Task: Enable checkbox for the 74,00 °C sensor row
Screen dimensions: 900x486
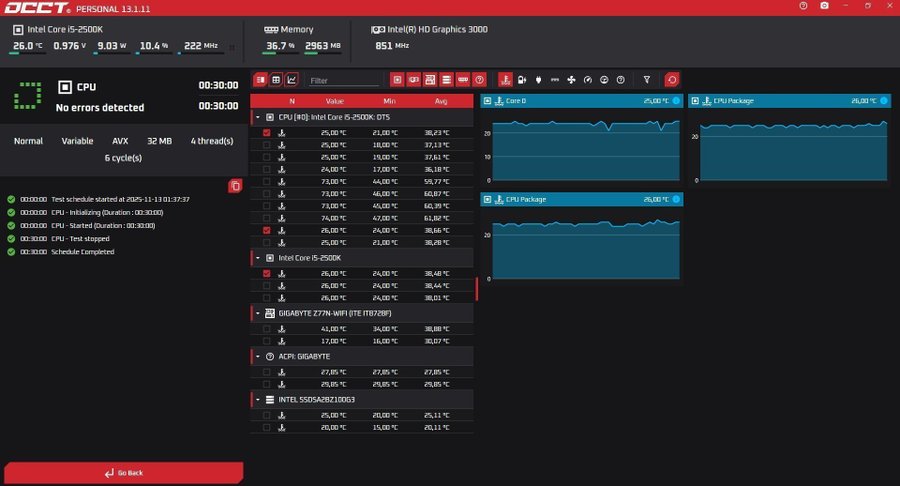Action: pyautogui.click(x=266, y=218)
